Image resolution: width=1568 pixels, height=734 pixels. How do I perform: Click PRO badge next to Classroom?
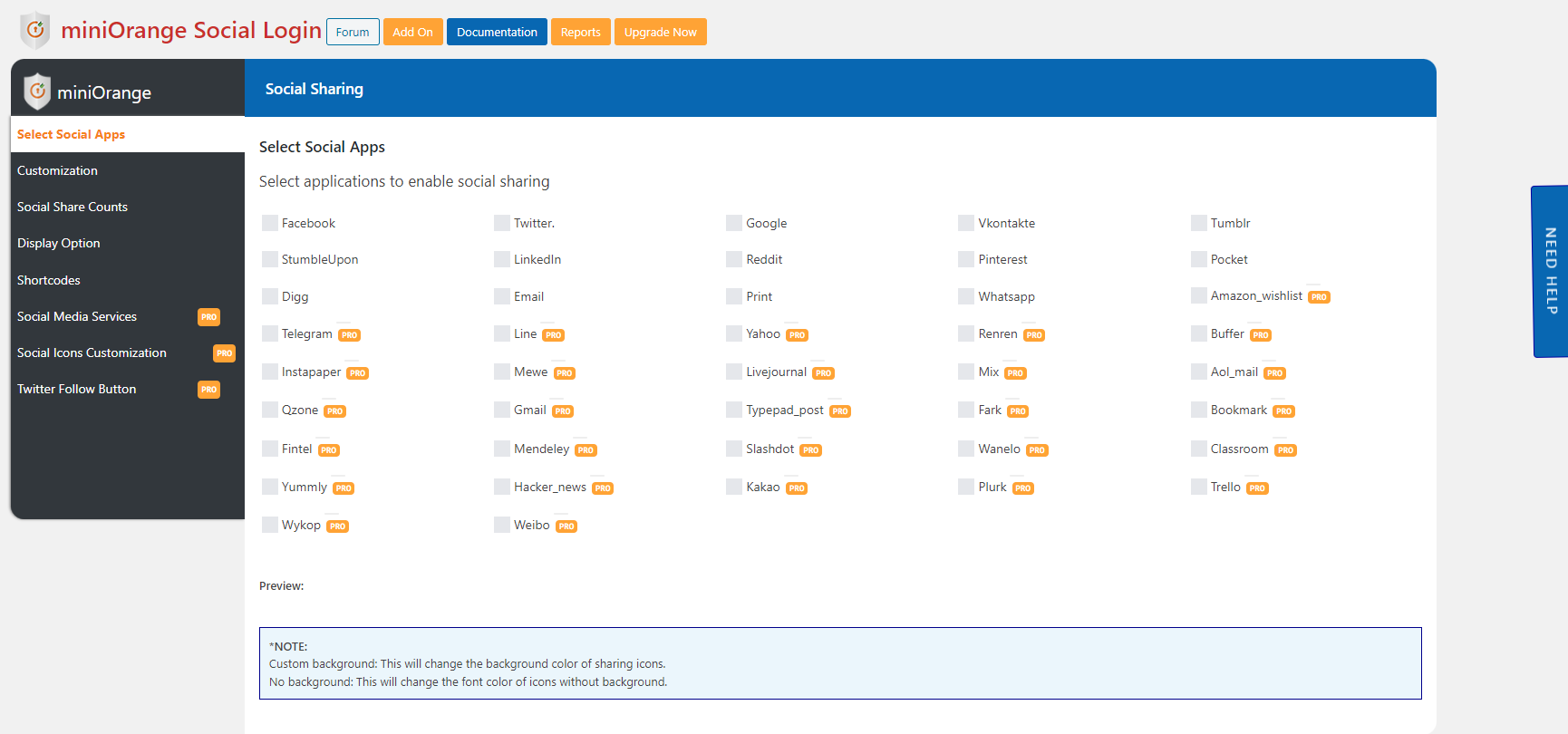tap(1285, 450)
